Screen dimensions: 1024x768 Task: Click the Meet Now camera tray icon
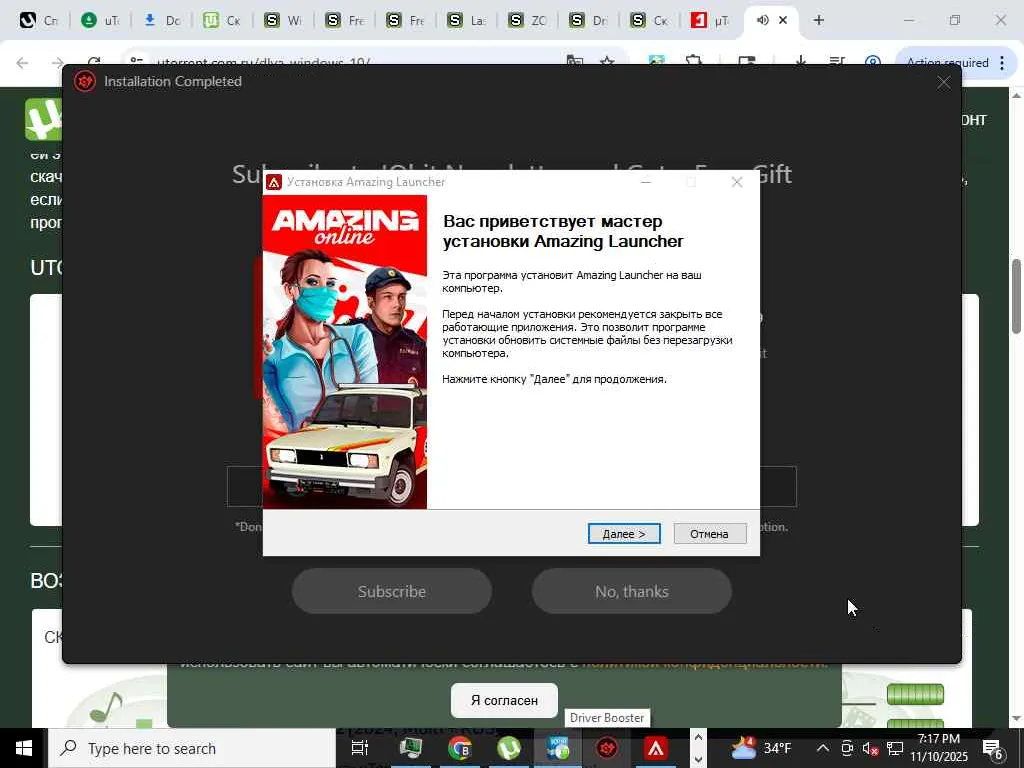[847, 748]
